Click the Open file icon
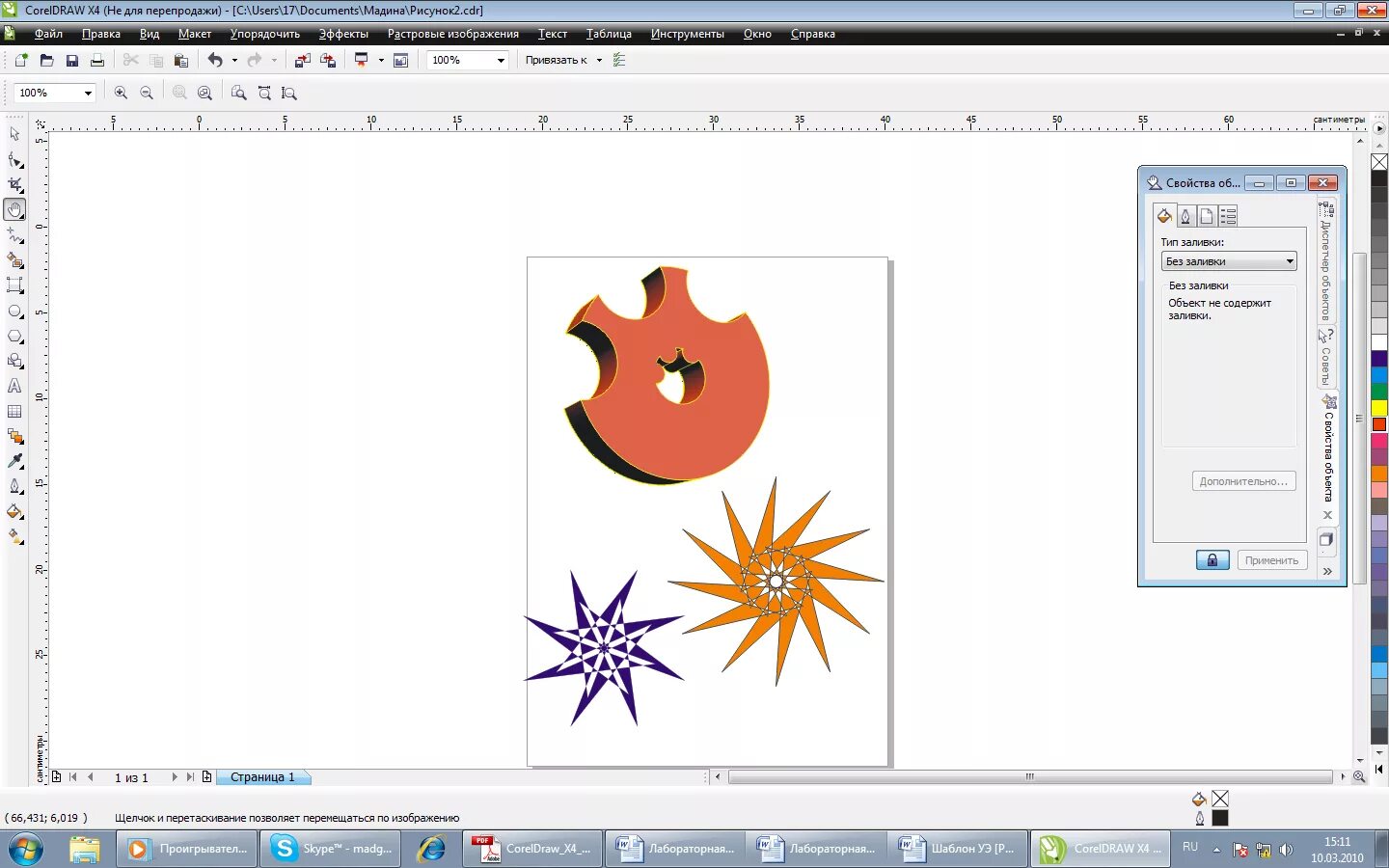This screenshot has width=1389, height=868. point(46,60)
